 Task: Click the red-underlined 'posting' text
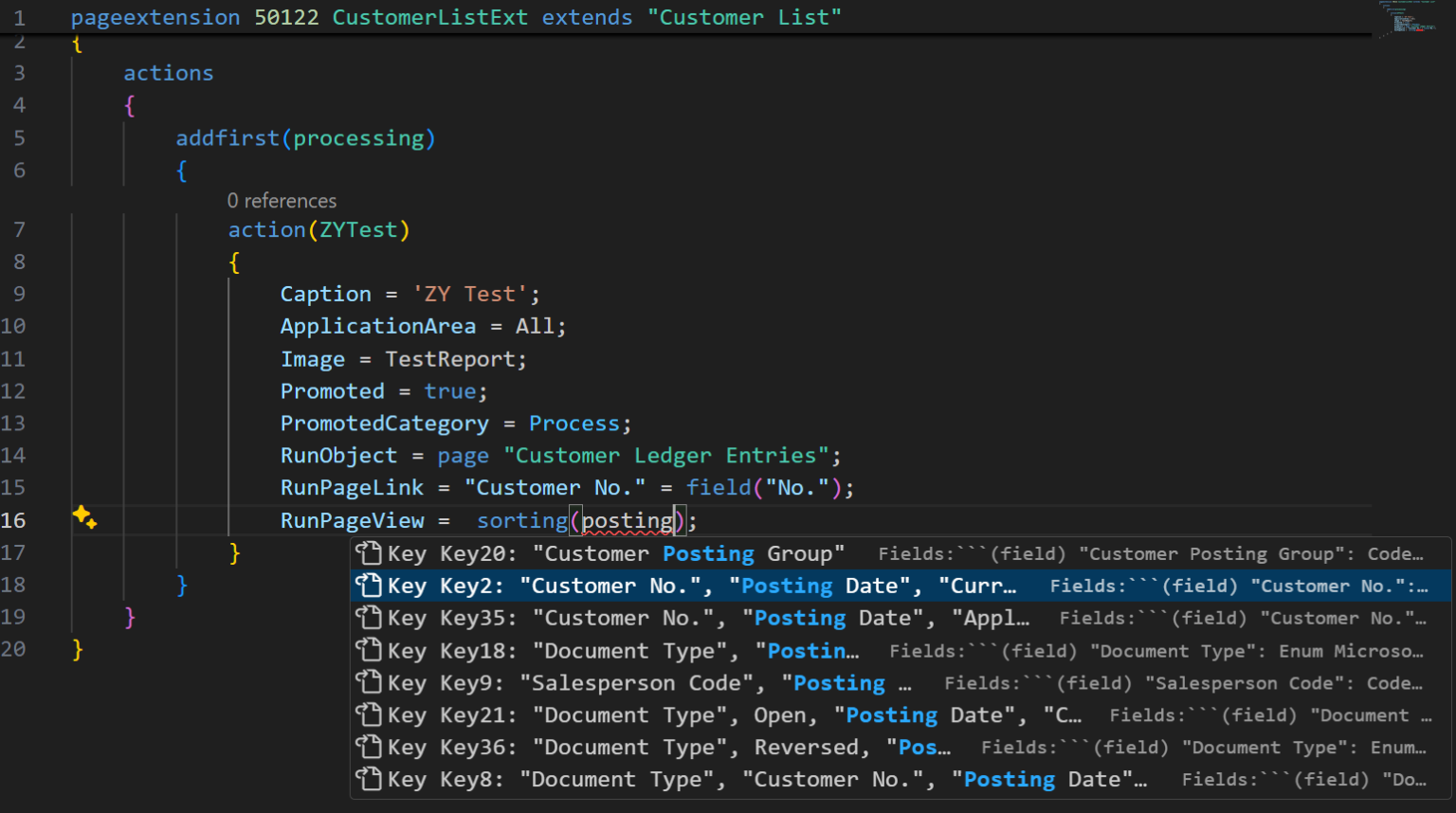[627, 520]
